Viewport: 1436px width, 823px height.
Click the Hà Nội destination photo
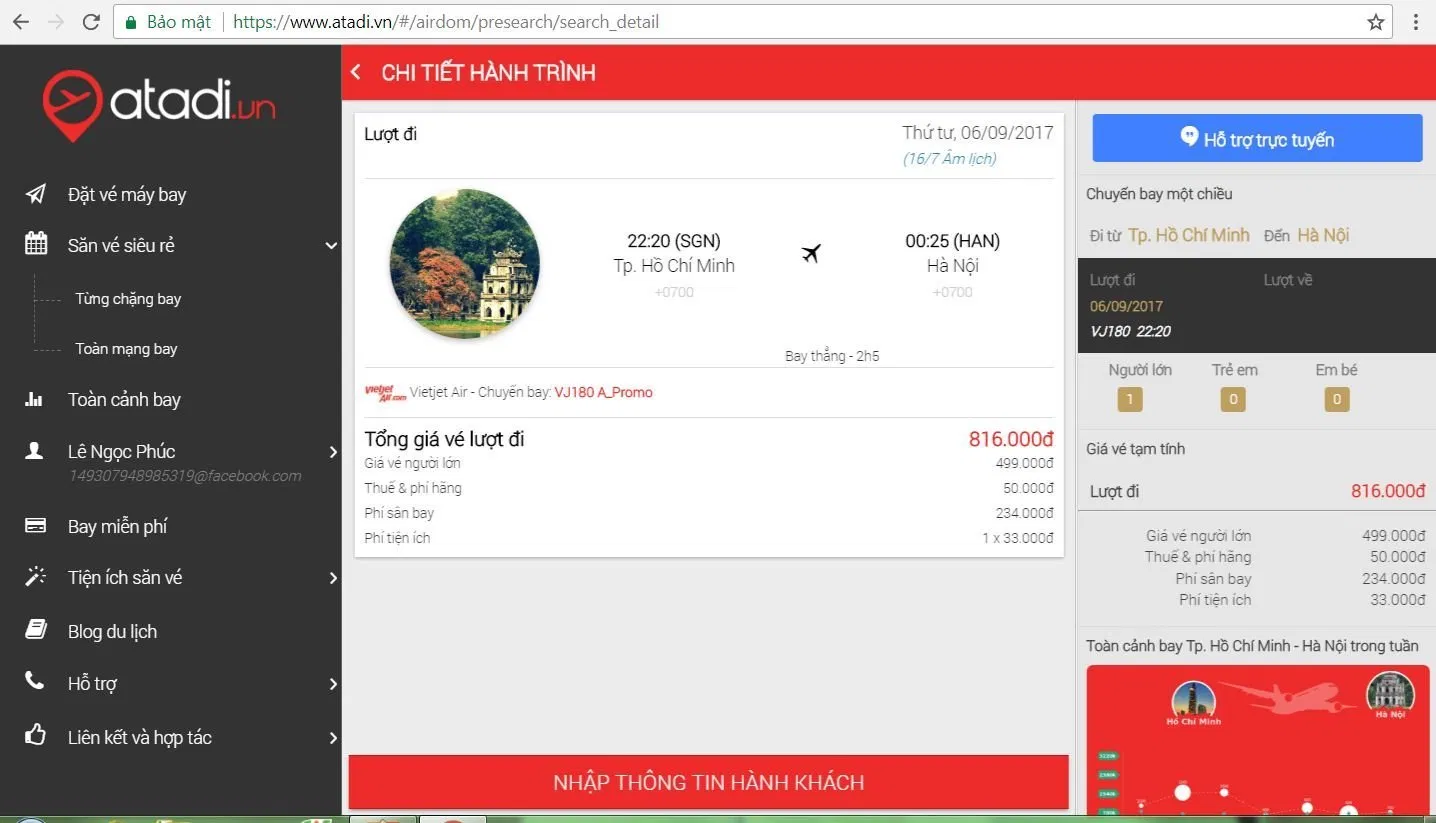[463, 264]
